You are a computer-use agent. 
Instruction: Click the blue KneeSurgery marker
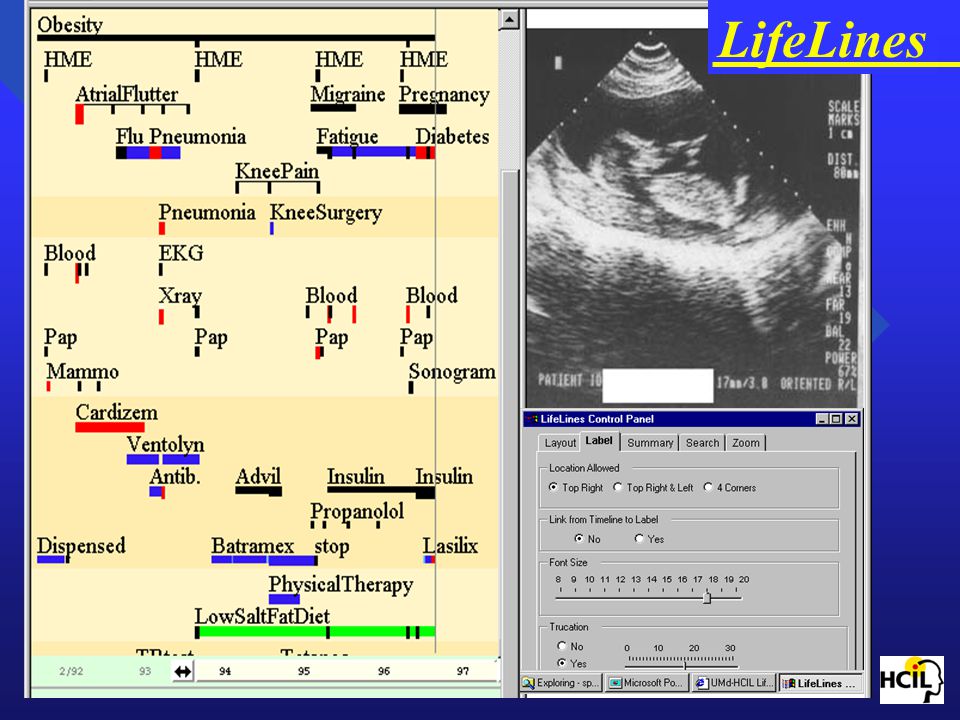tap(272, 228)
